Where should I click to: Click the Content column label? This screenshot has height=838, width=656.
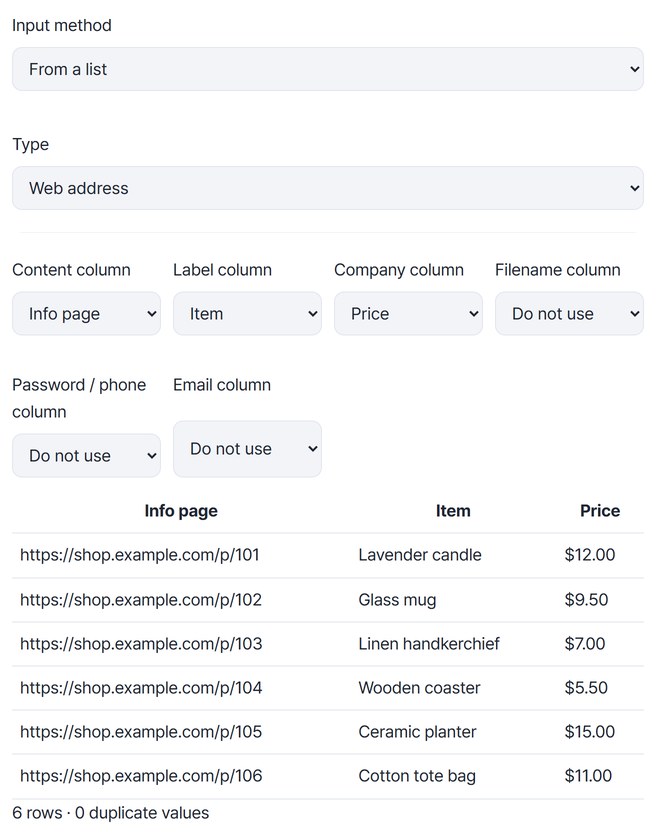pyautogui.click(x=71, y=270)
